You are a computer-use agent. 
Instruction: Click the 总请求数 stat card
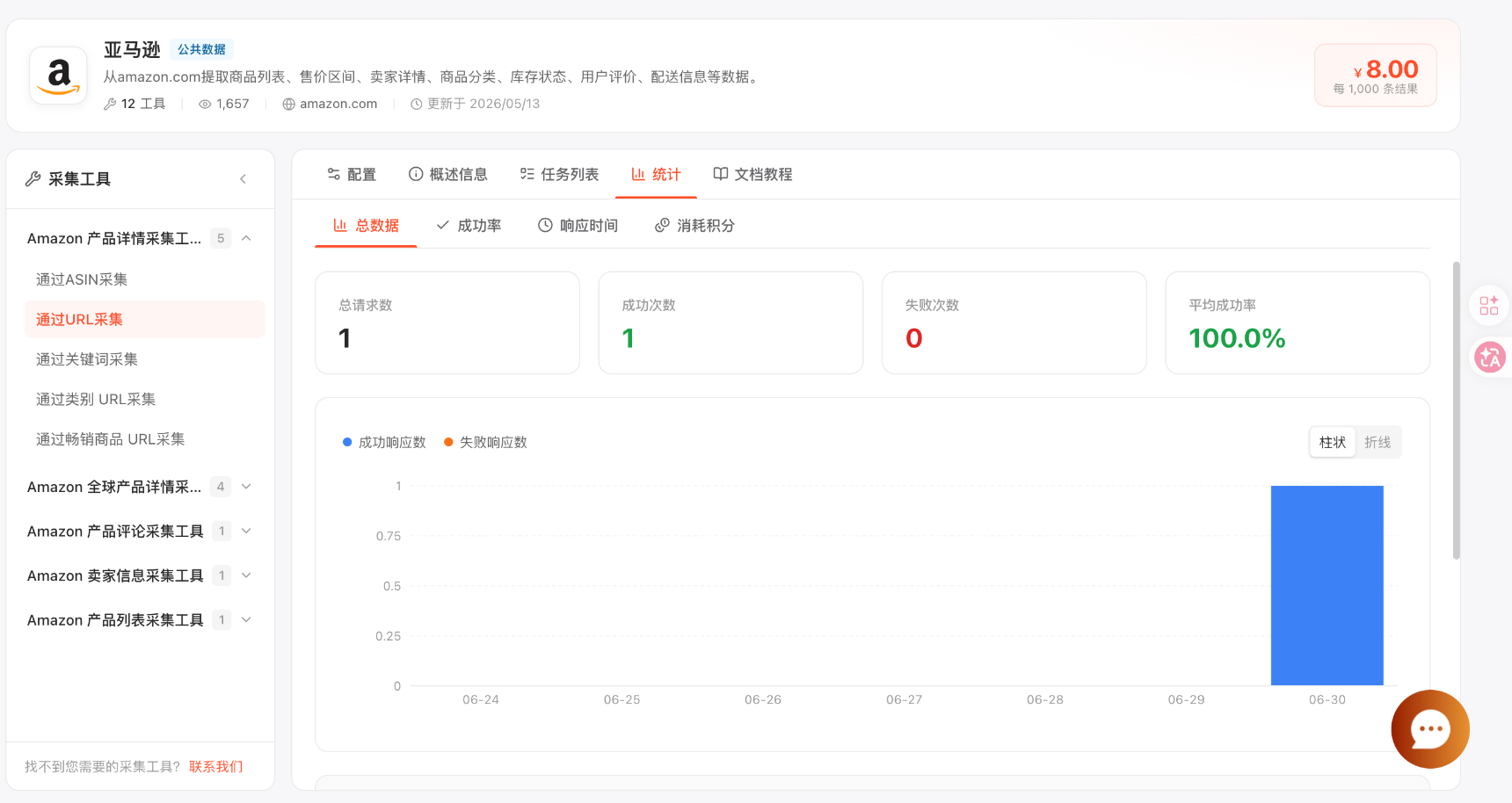(x=447, y=322)
